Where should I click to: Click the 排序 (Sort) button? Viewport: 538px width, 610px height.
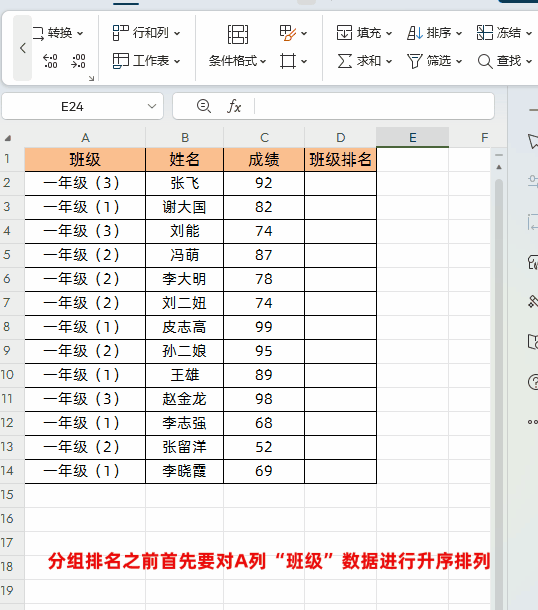tap(434, 33)
